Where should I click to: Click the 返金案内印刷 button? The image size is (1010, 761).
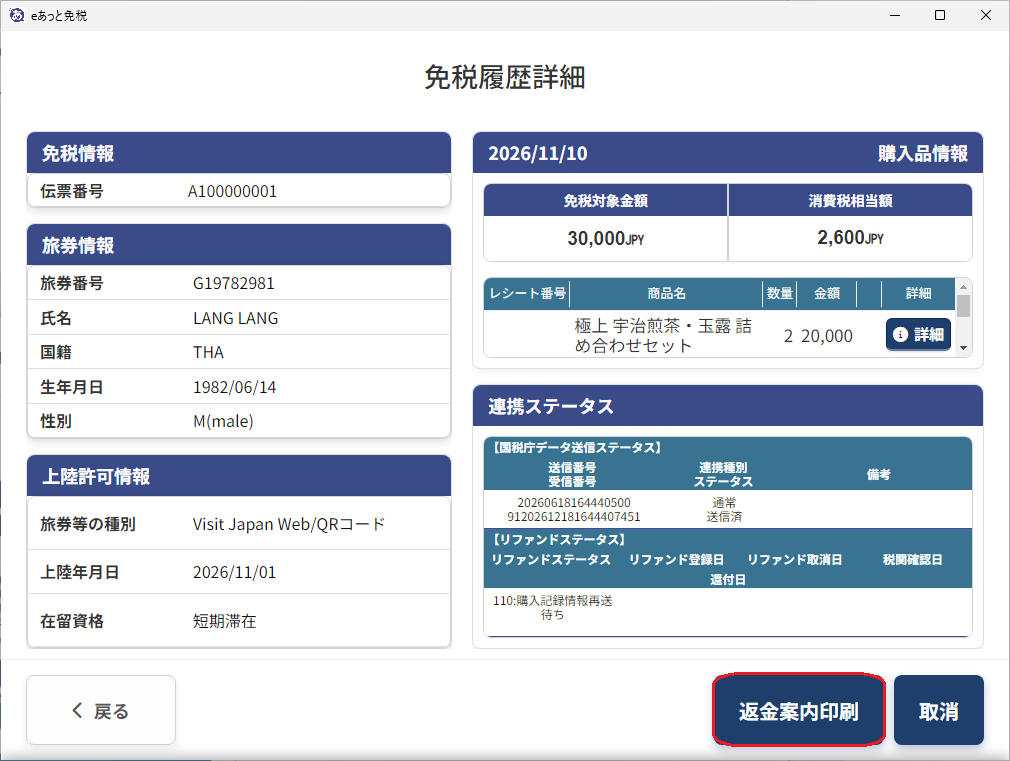pos(799,710)
